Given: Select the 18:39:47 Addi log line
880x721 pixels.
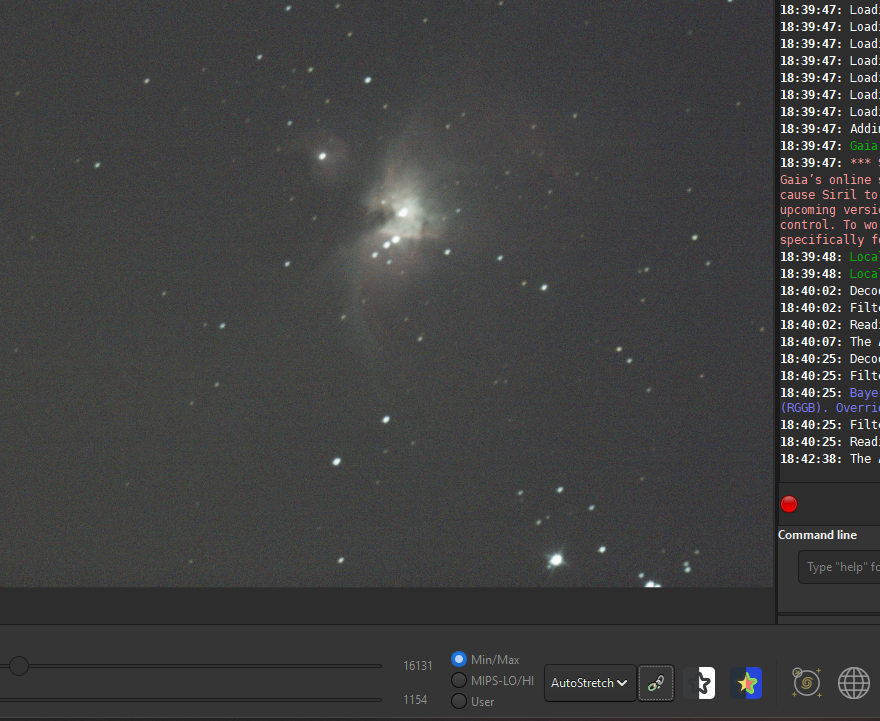Looking at the screenshot, I should pos(829,129).
